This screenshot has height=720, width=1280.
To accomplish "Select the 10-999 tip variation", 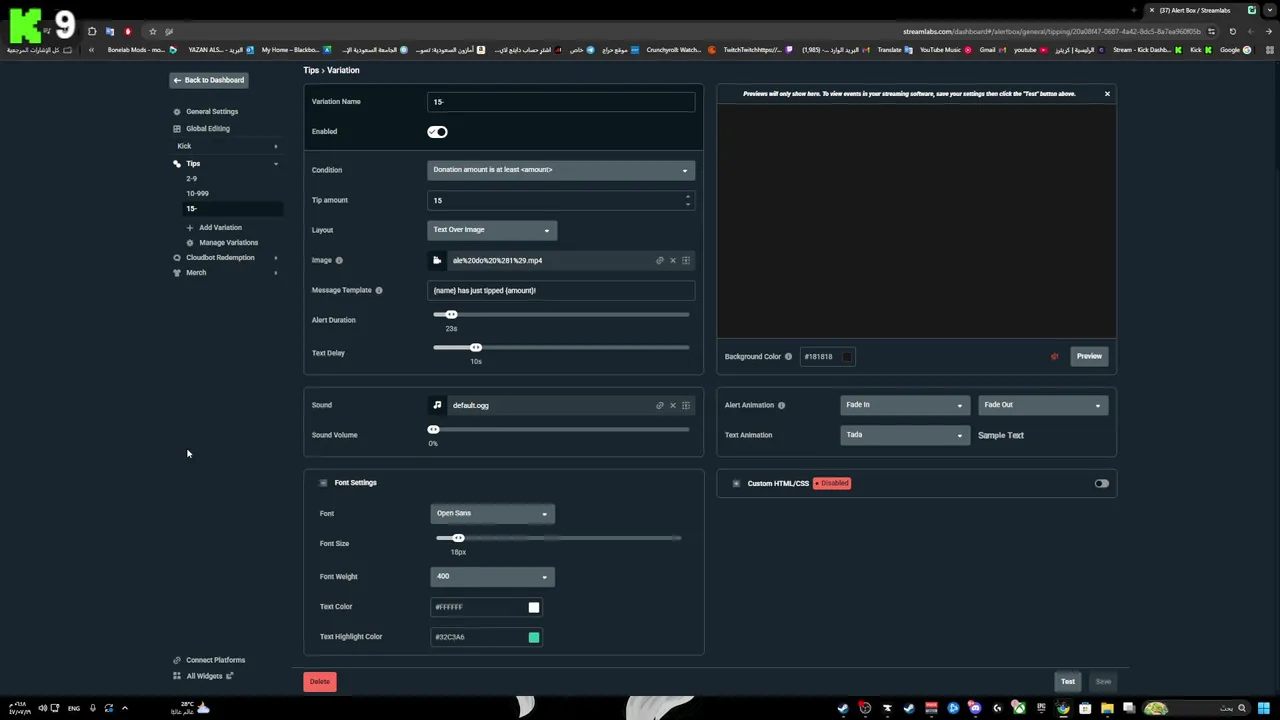I will tap(197, 193).
